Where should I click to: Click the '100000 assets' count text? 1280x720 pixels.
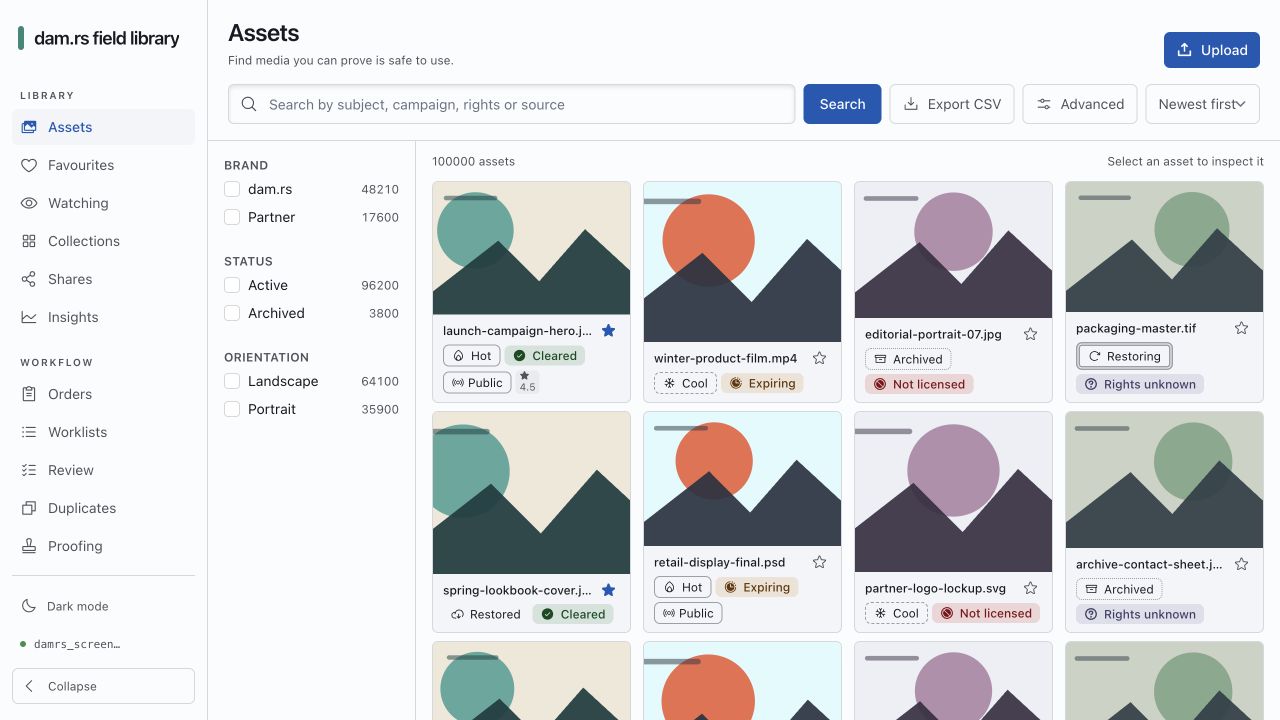(x=473, y=161)
